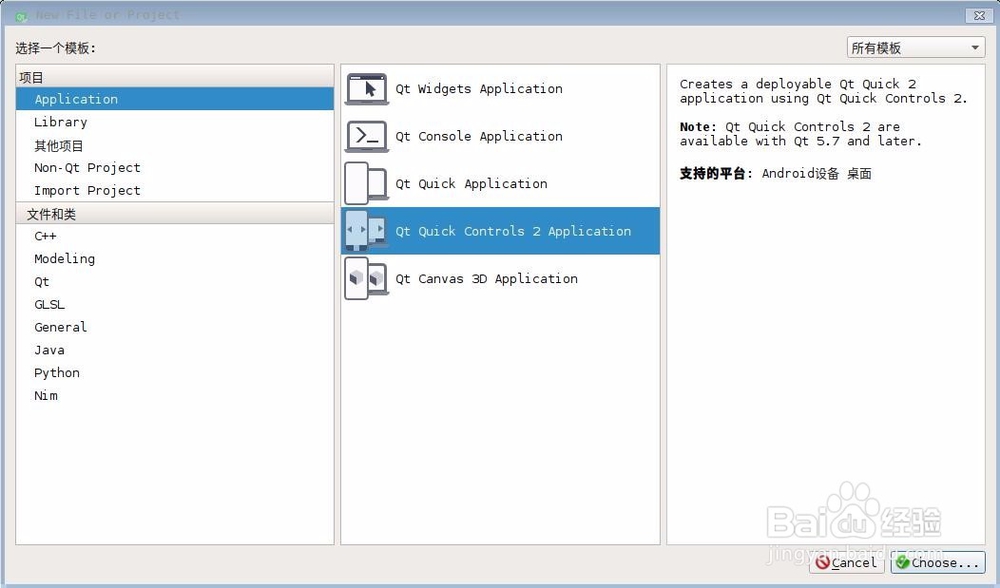Image resolution: width=1000 pixels, height=588 pixels.
Task: Select the Library project category
Action: tap(175, 122)
